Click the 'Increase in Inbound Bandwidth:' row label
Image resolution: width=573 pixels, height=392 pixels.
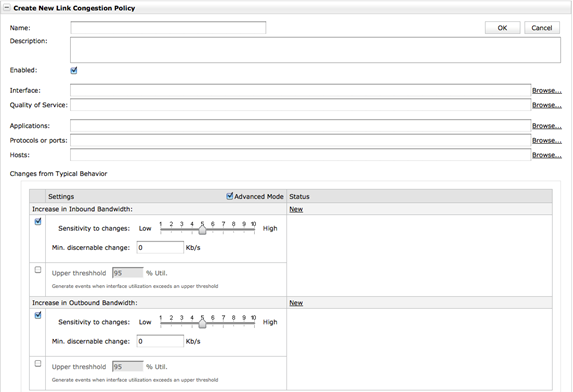tap(82, 209)
